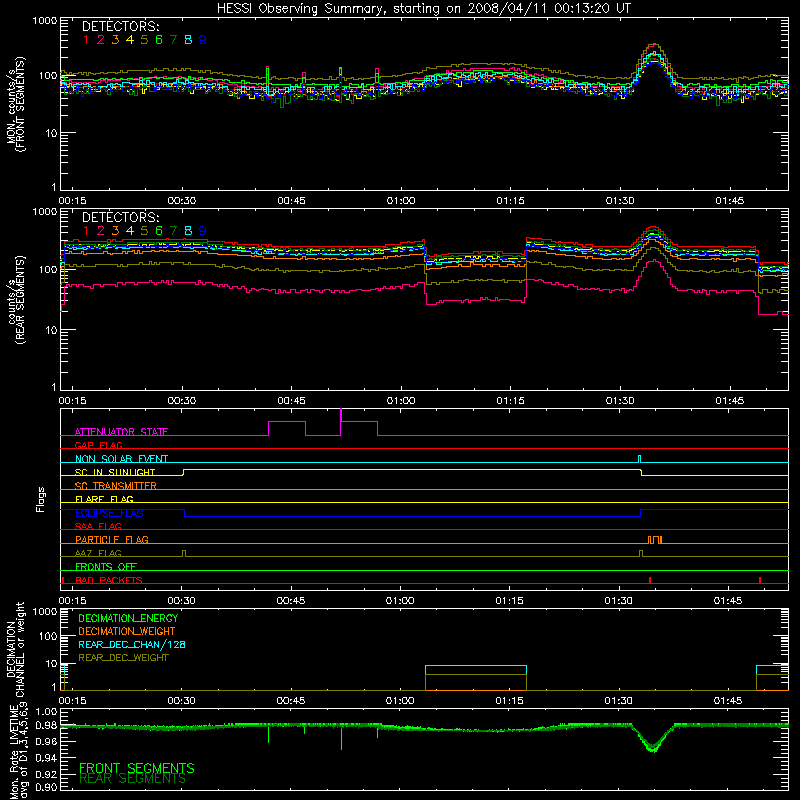The image size is (800, 800).
Task: Select detector 4 in the front segments legend
Action: pos(130,40)
